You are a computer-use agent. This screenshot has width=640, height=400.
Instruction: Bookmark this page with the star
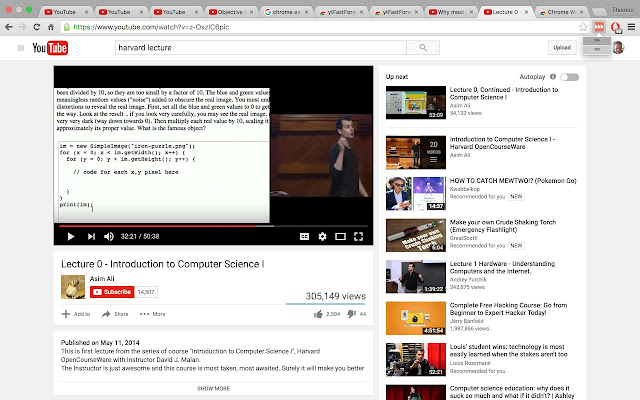click(583, 27)
